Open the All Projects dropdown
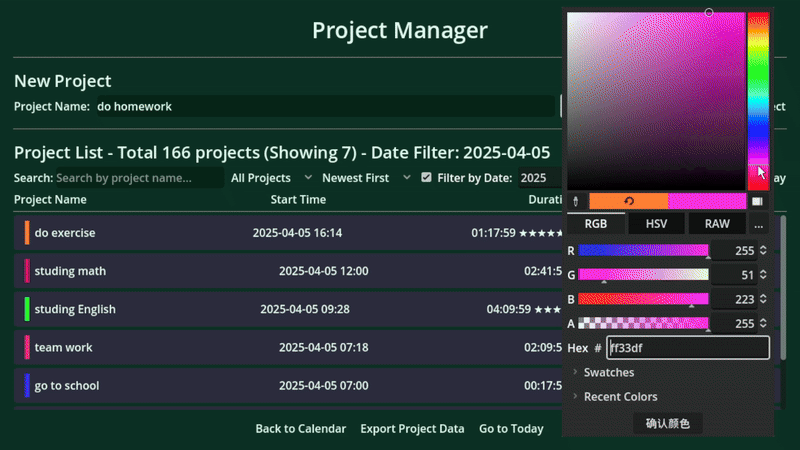800x450 pixels. click(260, 178)
